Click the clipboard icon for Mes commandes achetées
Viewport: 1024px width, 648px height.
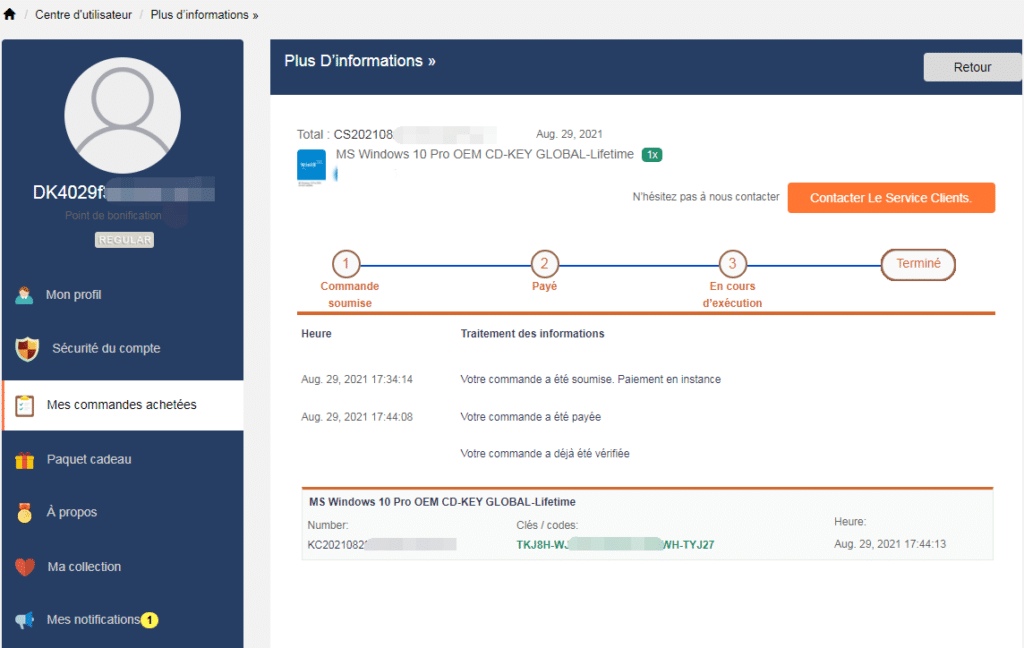[x=24, y=406]
